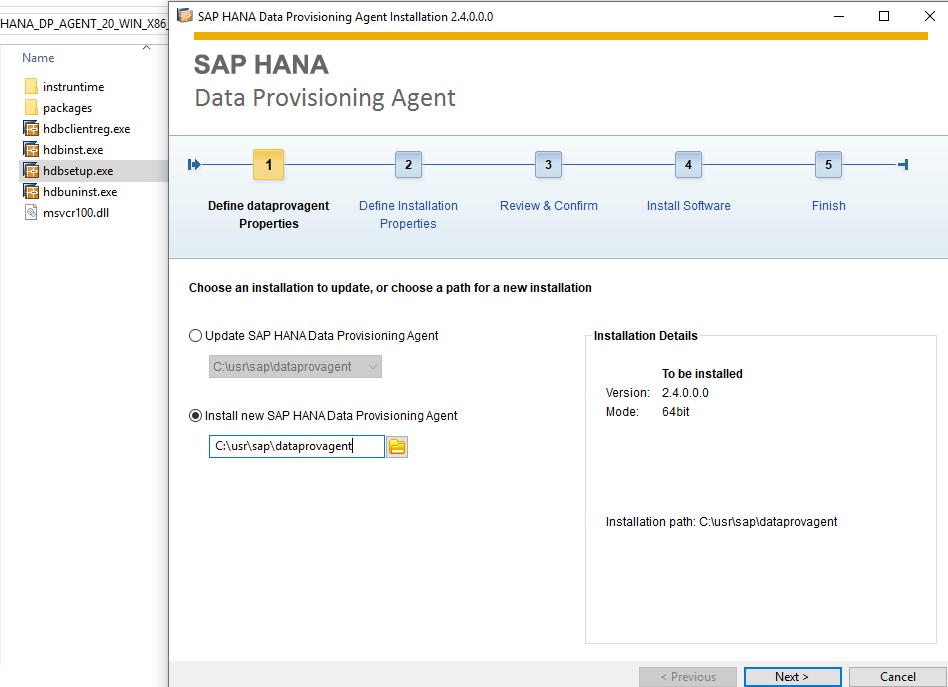Click the hdbclientreg.exe file icon

[x=31, y=129]
